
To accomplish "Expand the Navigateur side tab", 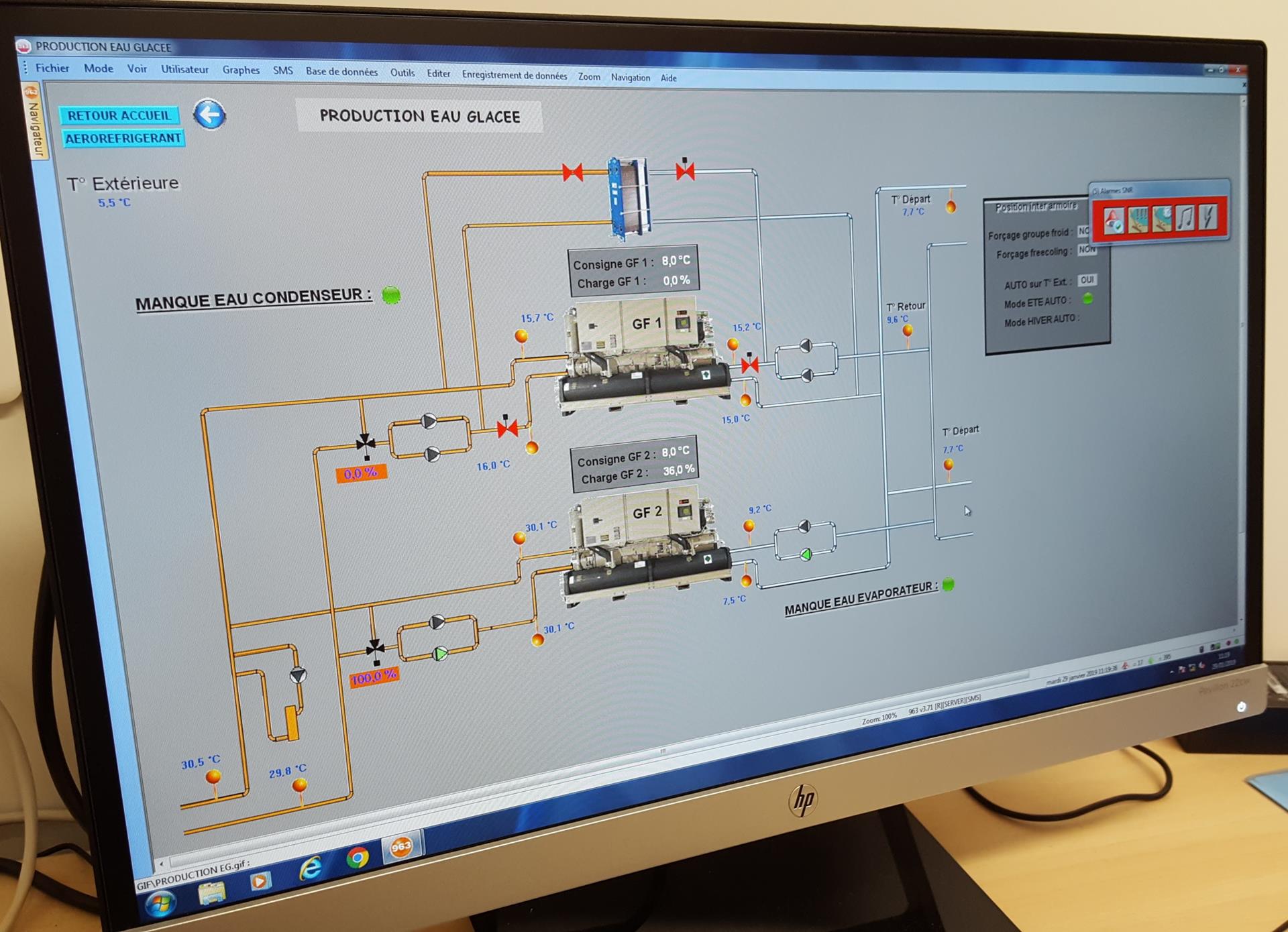I will [x=34, y=121].
